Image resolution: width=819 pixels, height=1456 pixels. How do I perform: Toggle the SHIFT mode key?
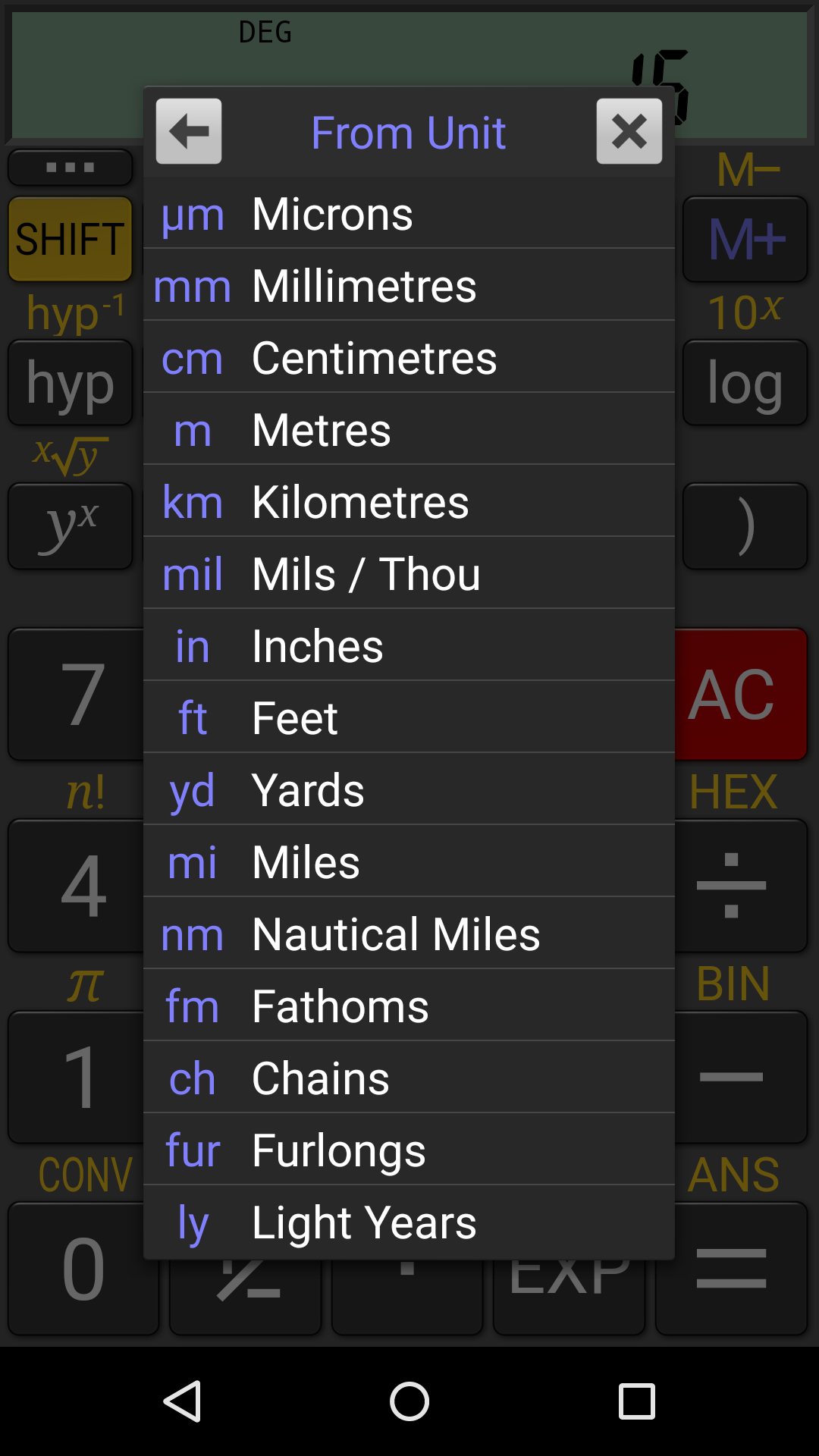tap(70, 239)
